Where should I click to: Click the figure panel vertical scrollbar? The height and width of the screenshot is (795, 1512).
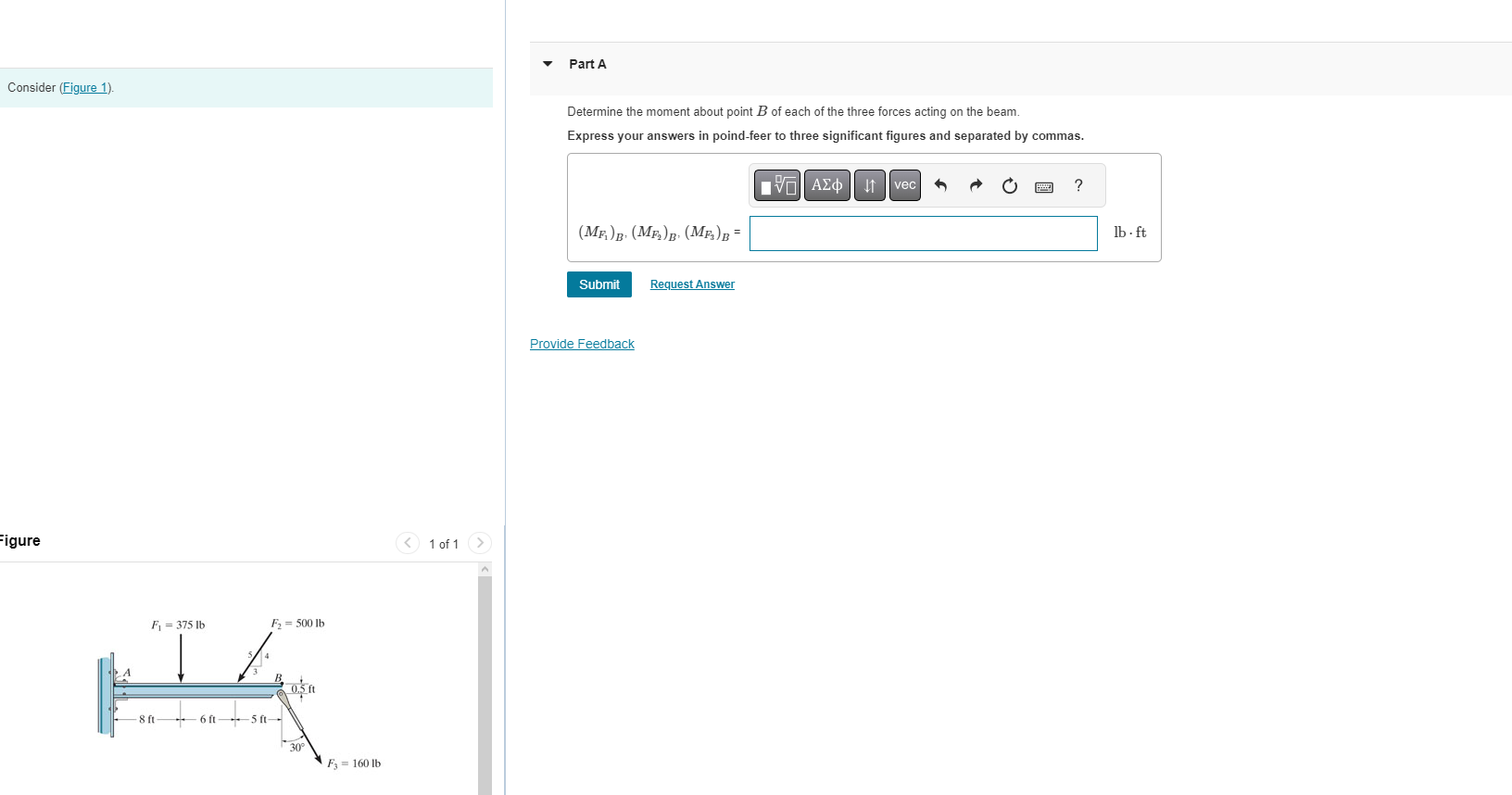pos(485,686)
